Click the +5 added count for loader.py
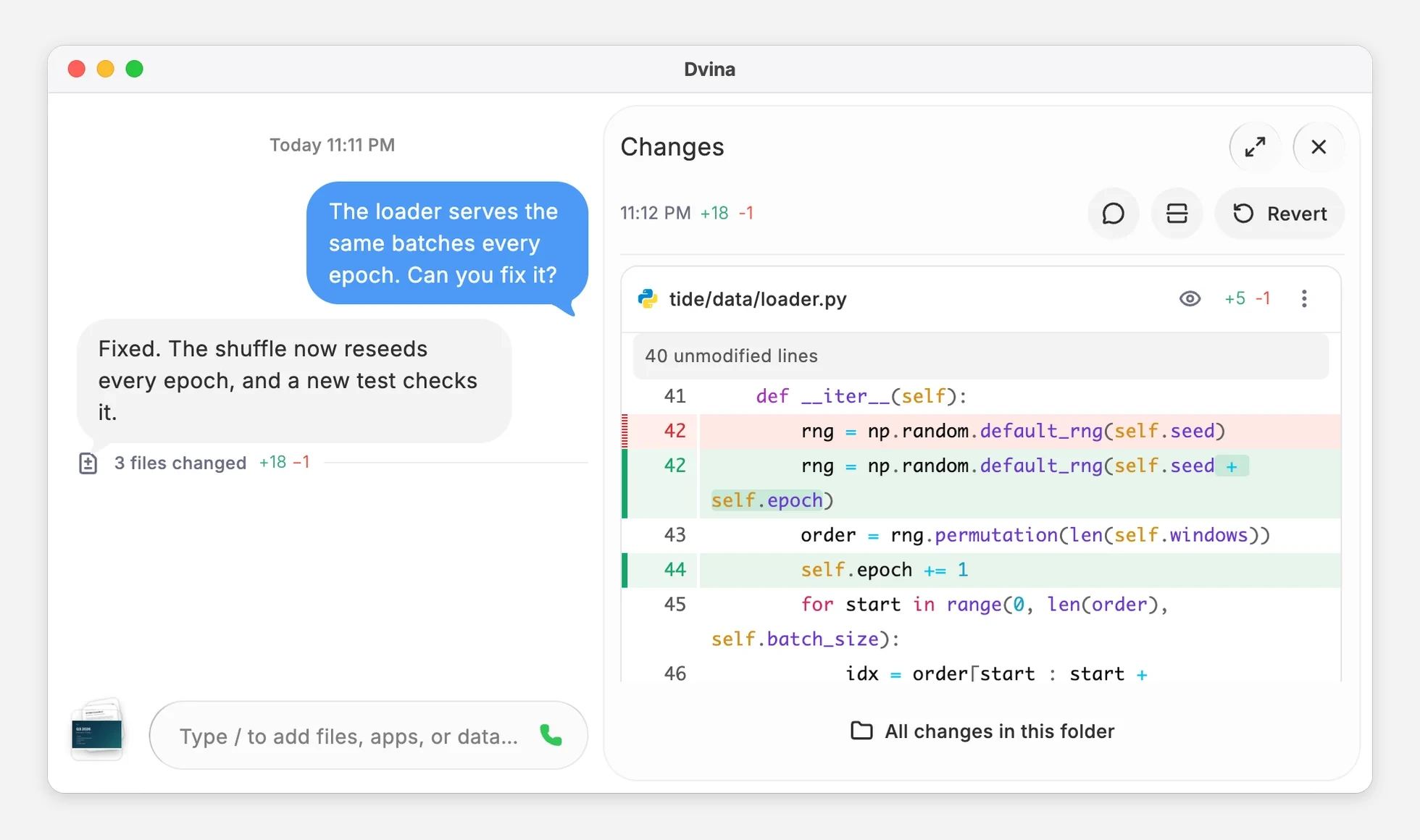 [1235, 299]
